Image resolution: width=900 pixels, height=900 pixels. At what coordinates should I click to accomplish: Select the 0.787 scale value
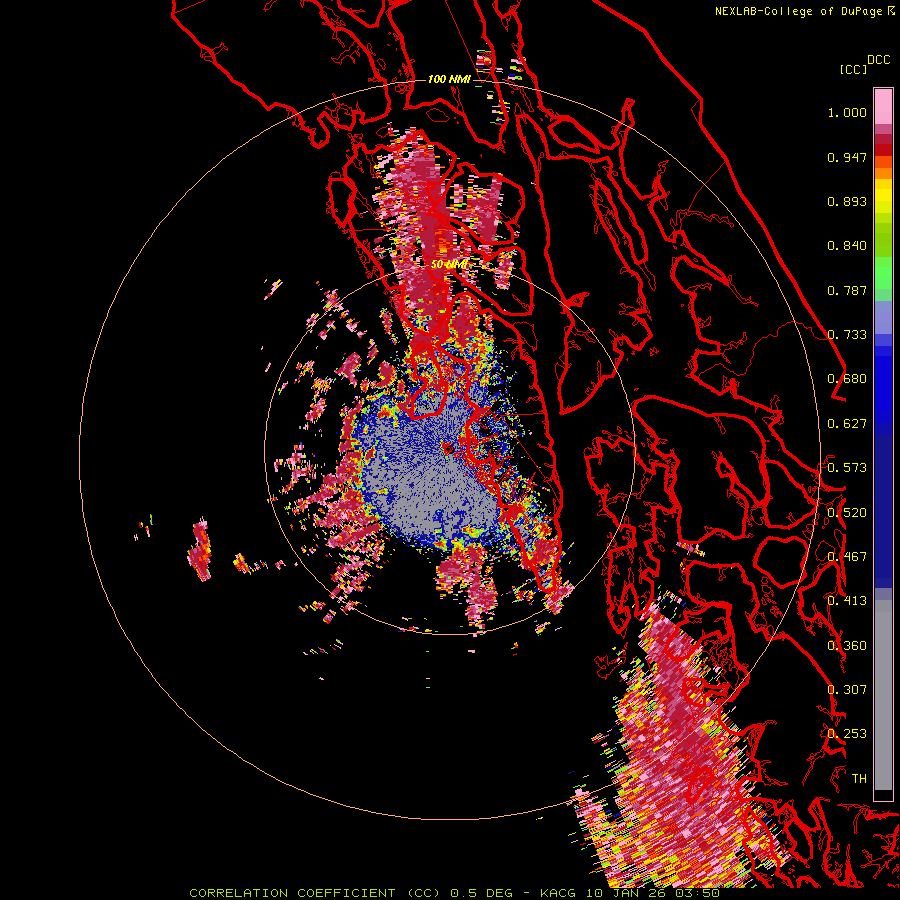pos(847,290)
